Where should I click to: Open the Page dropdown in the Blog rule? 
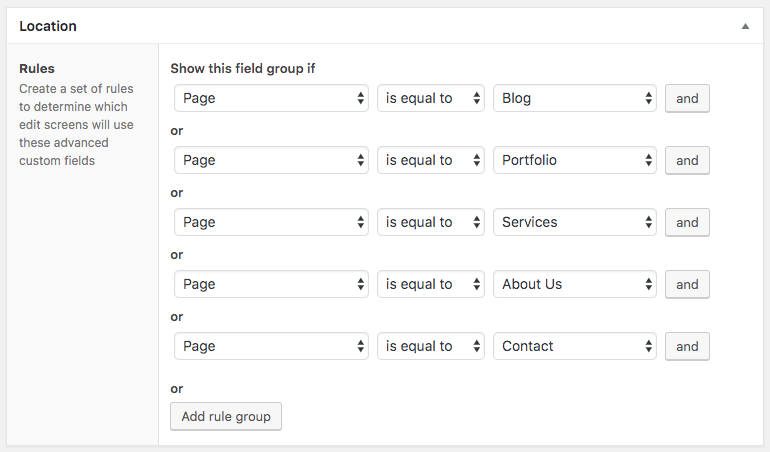[x=271, y=98]
